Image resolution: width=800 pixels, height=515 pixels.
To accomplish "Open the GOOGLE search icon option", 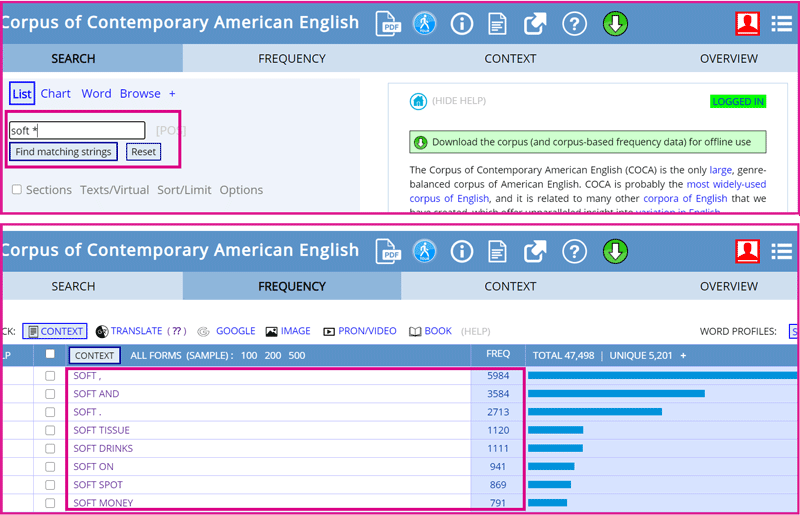I will point(204,331).
